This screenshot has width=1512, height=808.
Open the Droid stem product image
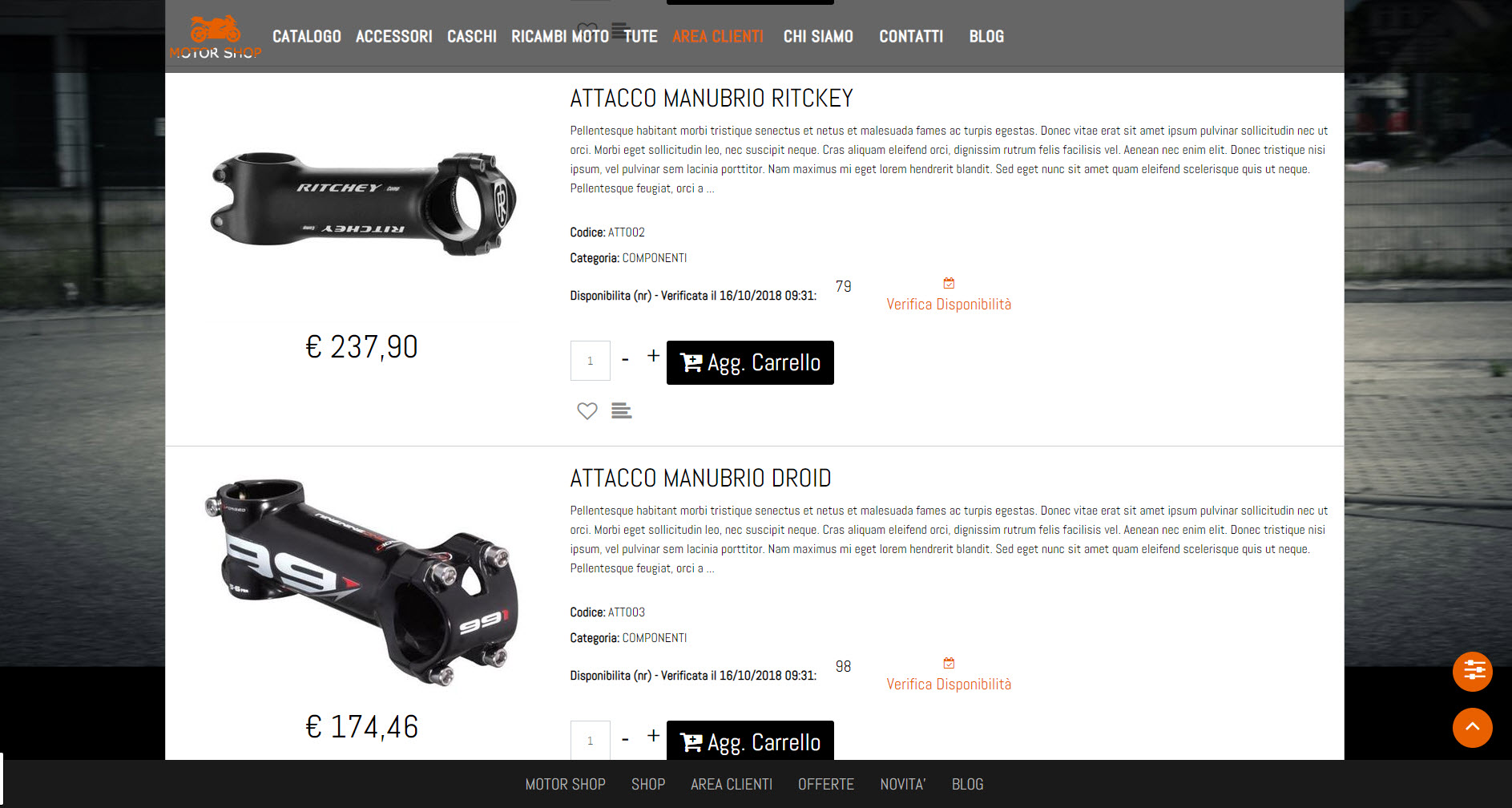pos(361,581)
